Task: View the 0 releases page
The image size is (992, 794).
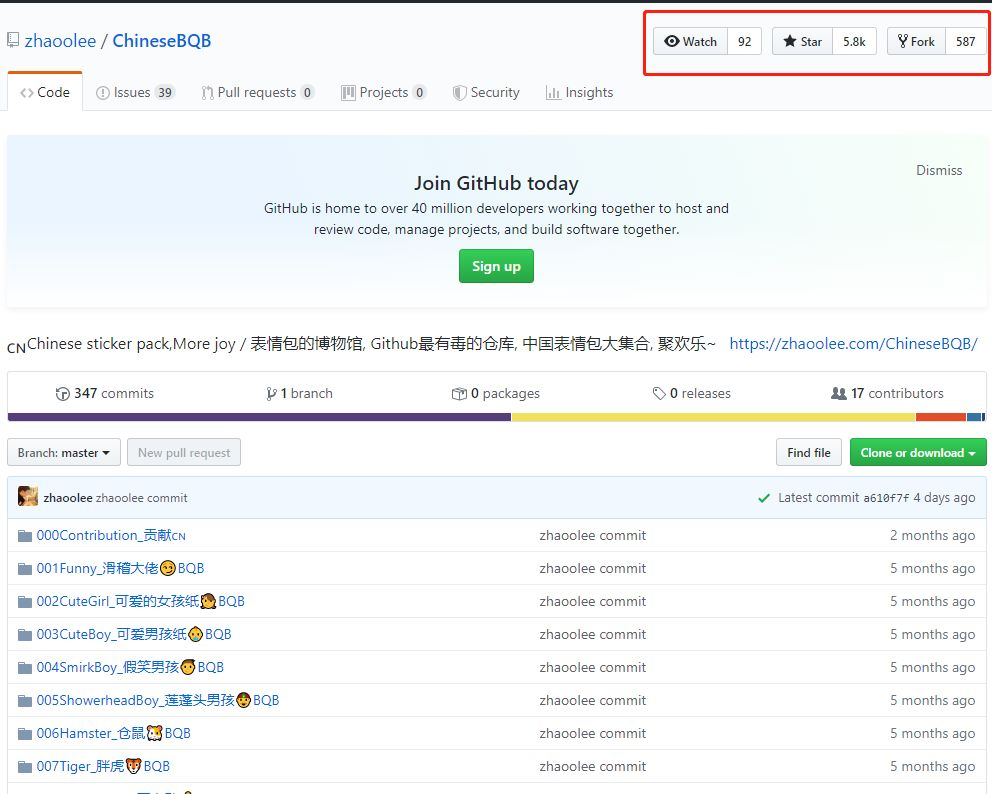Action: tap(691, 394)
